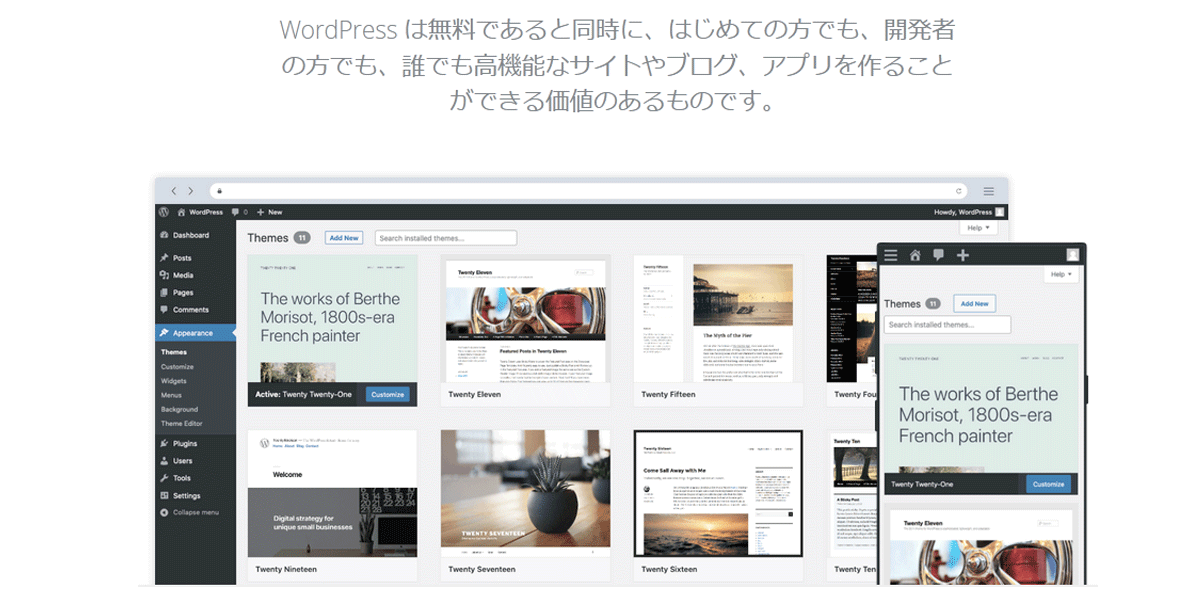Screen dimensions: 1200x600
Task: Open the Customize submenu item
Action: 177,367
